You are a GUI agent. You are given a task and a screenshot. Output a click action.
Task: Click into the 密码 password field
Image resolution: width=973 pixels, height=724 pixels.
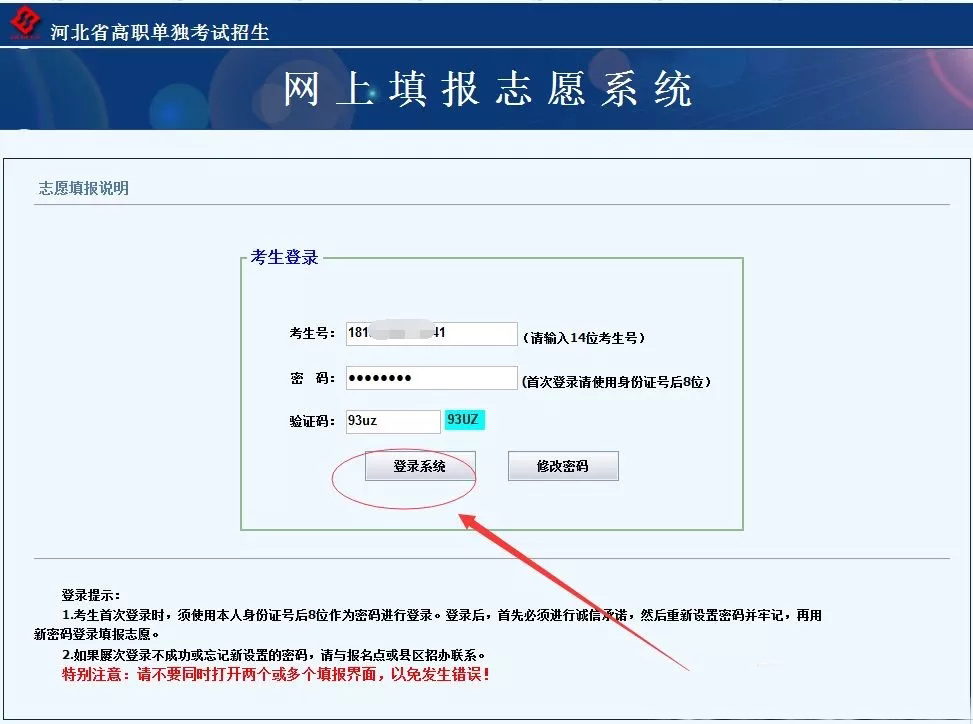tap(431, 378)
